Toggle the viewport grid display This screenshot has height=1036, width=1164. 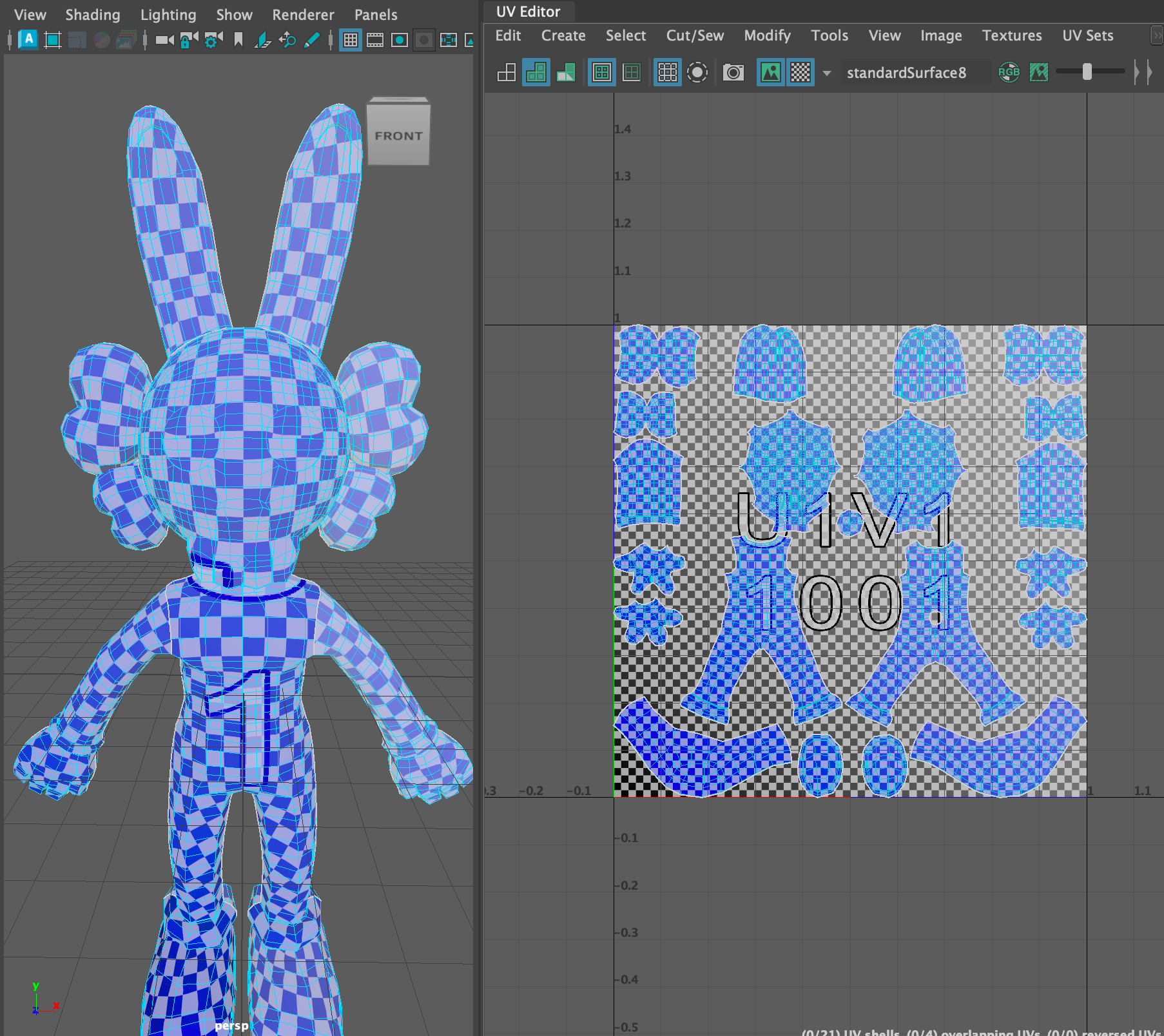pos(351,40)
